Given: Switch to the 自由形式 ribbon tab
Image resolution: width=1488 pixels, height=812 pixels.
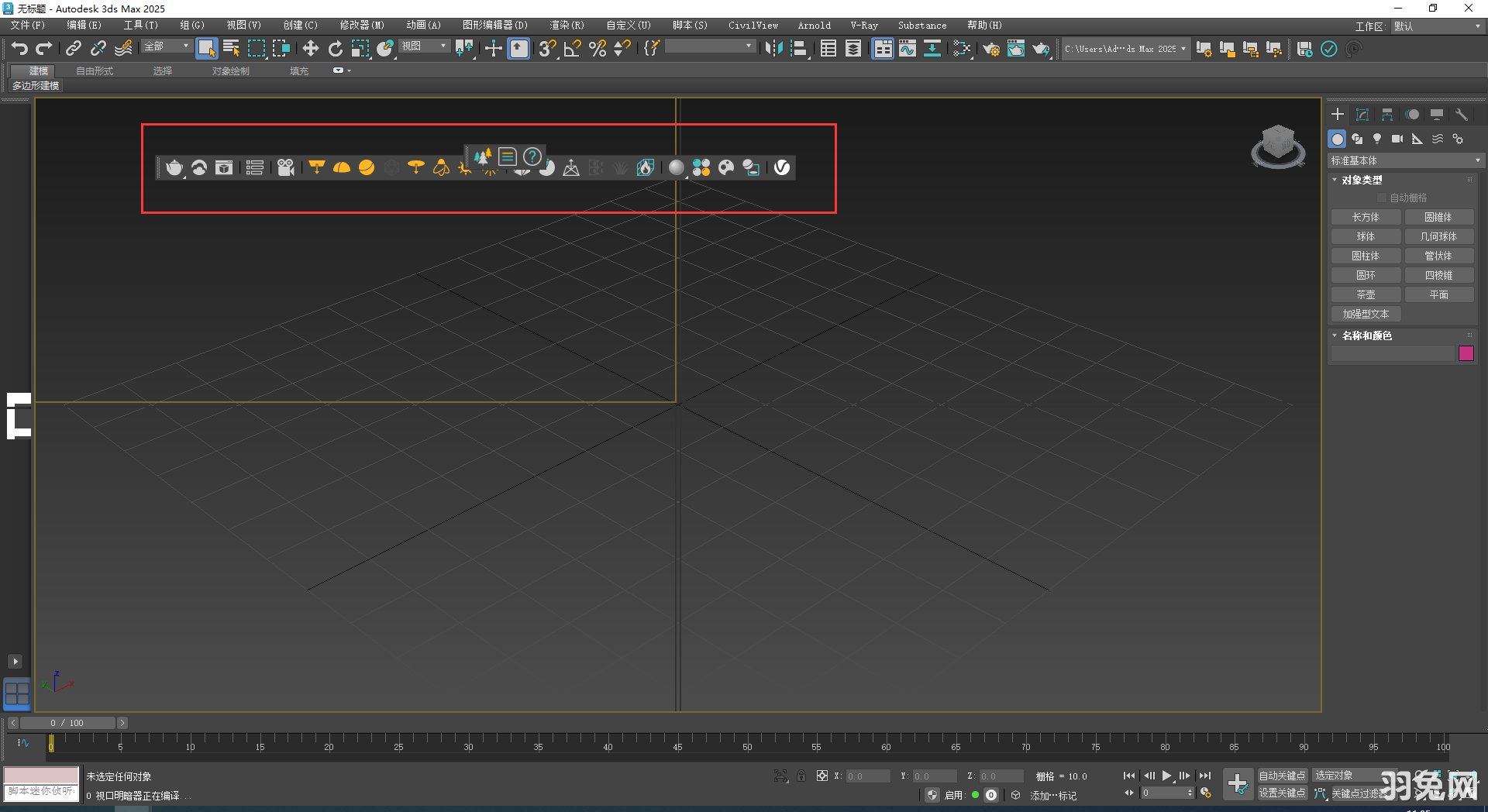Looking at the screenshot, I should point(94,70).
